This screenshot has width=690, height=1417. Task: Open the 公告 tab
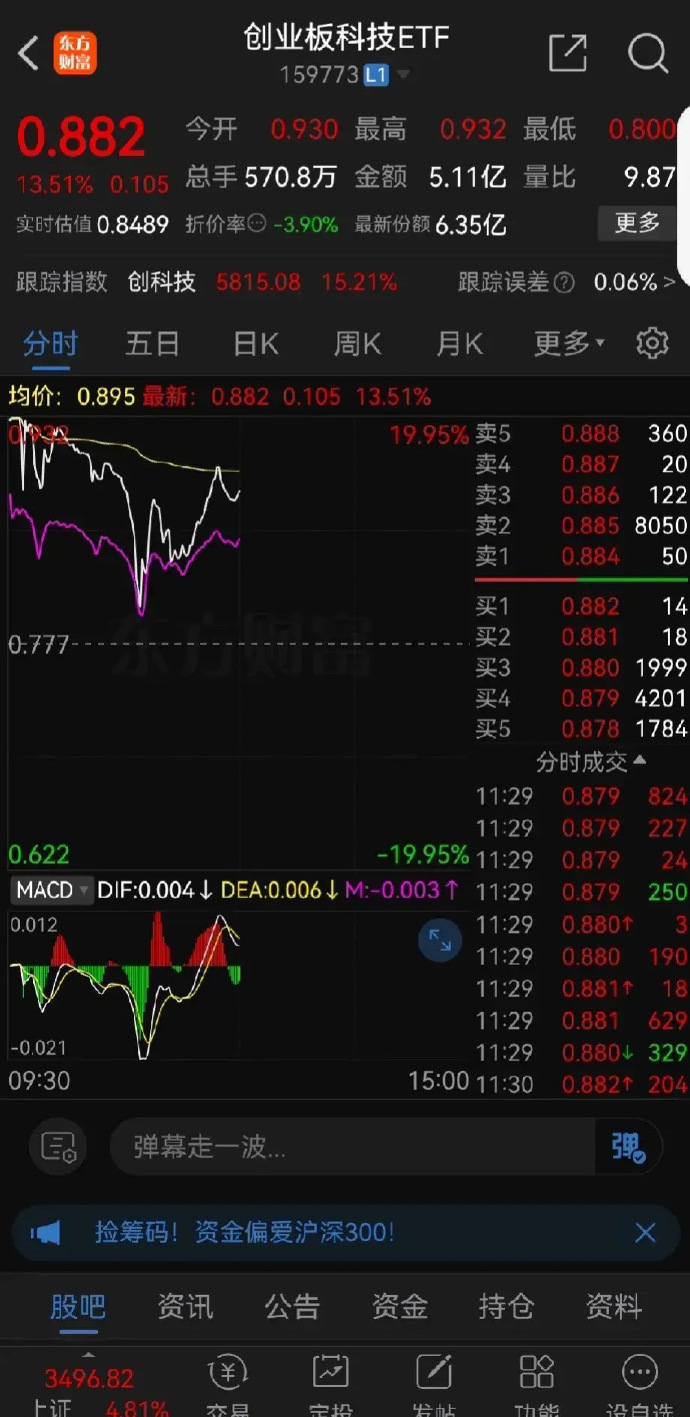click(292, 1306)
